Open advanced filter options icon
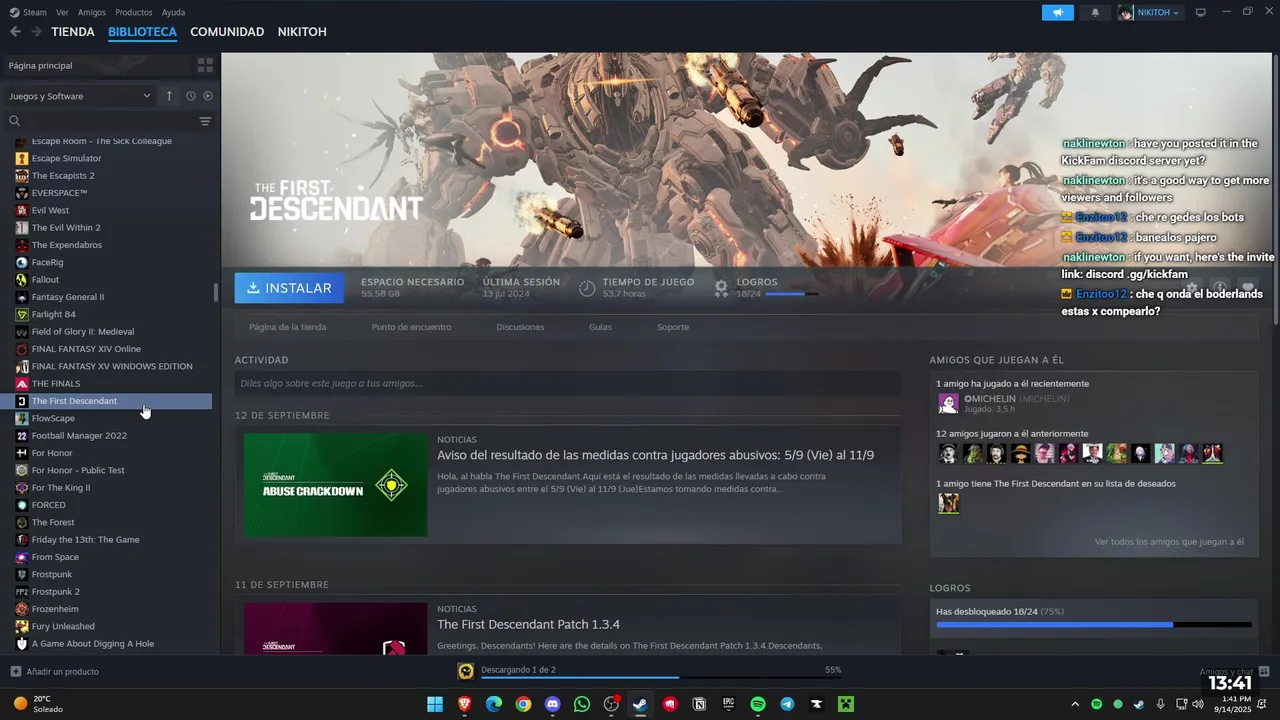The image size is (1280, 720). 205,121
